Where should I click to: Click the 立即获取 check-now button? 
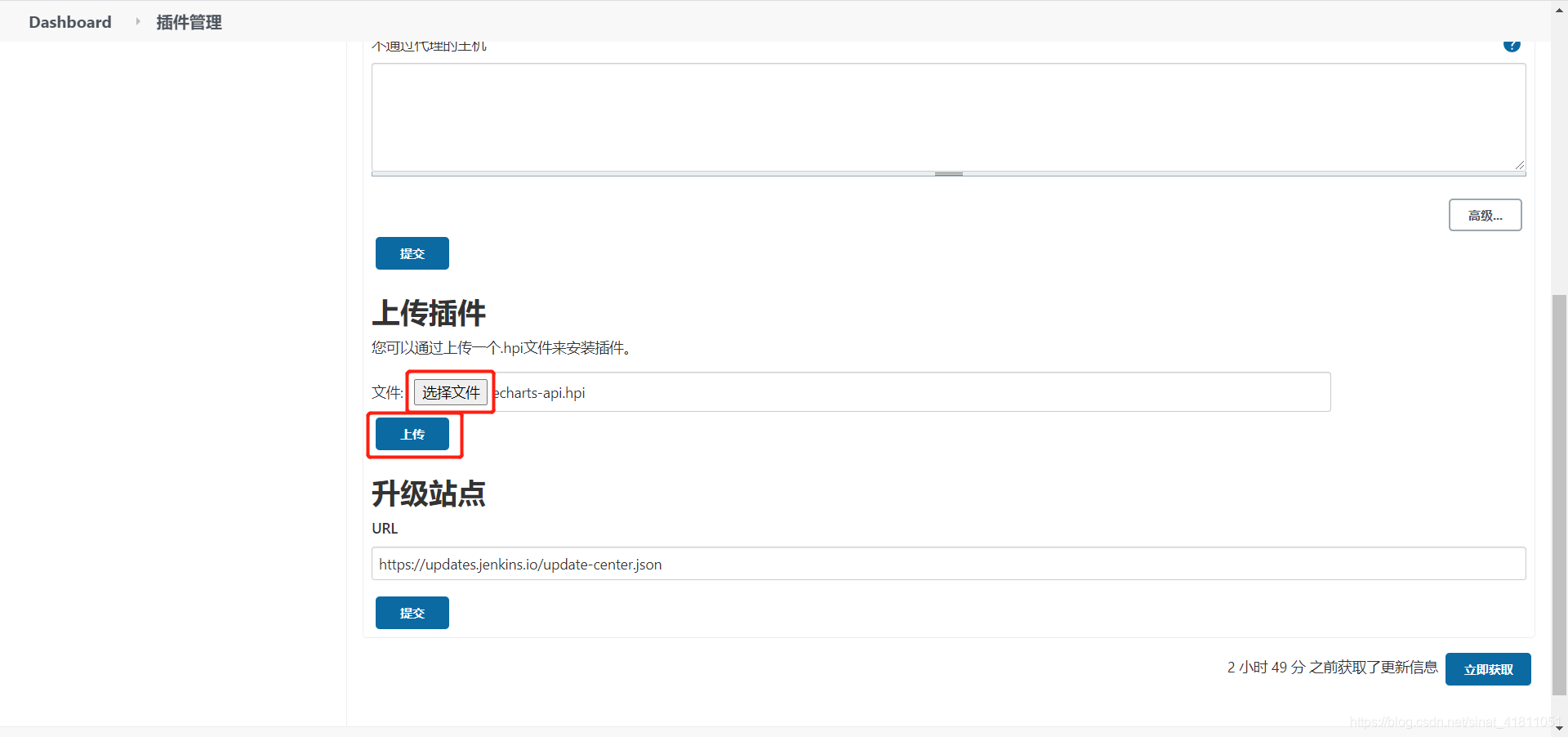coord(1488,669)
